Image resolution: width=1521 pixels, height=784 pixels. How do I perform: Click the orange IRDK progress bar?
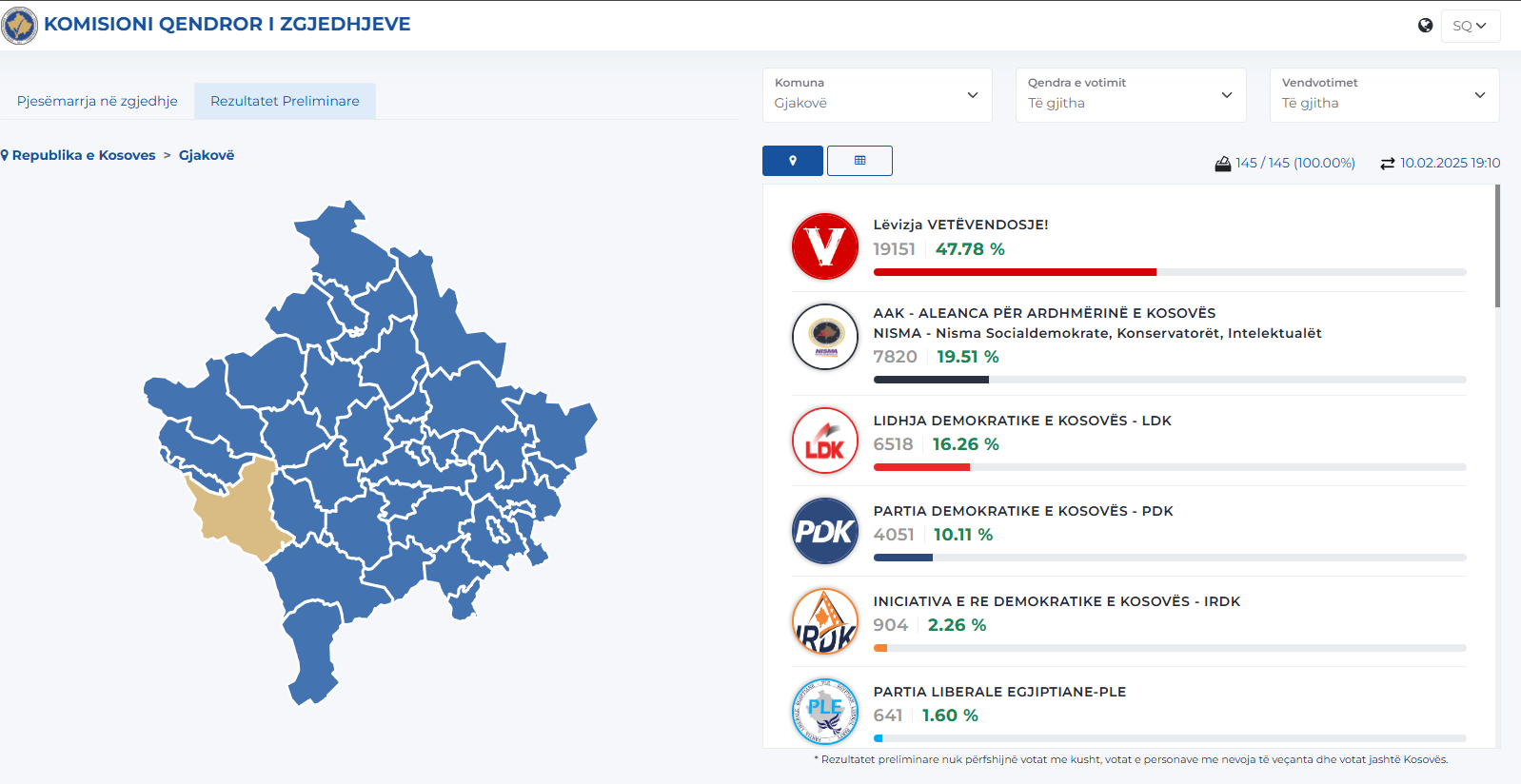(880, 648)
